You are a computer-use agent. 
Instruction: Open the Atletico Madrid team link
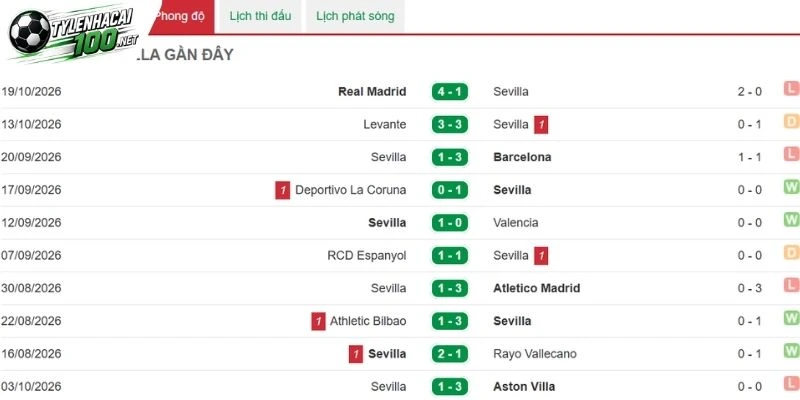537,288
